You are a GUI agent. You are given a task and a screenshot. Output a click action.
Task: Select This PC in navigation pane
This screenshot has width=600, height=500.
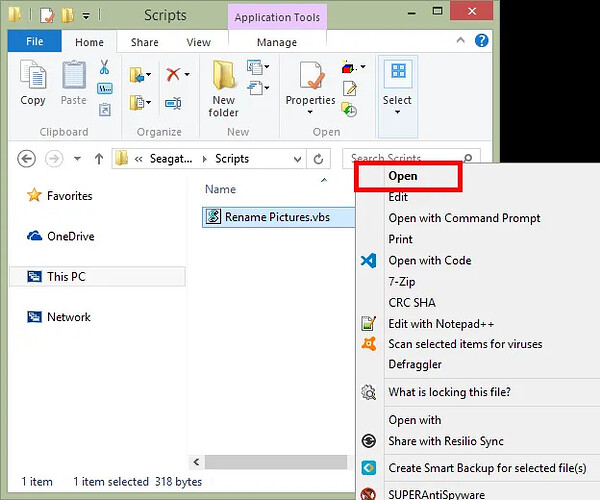(66, 277)
